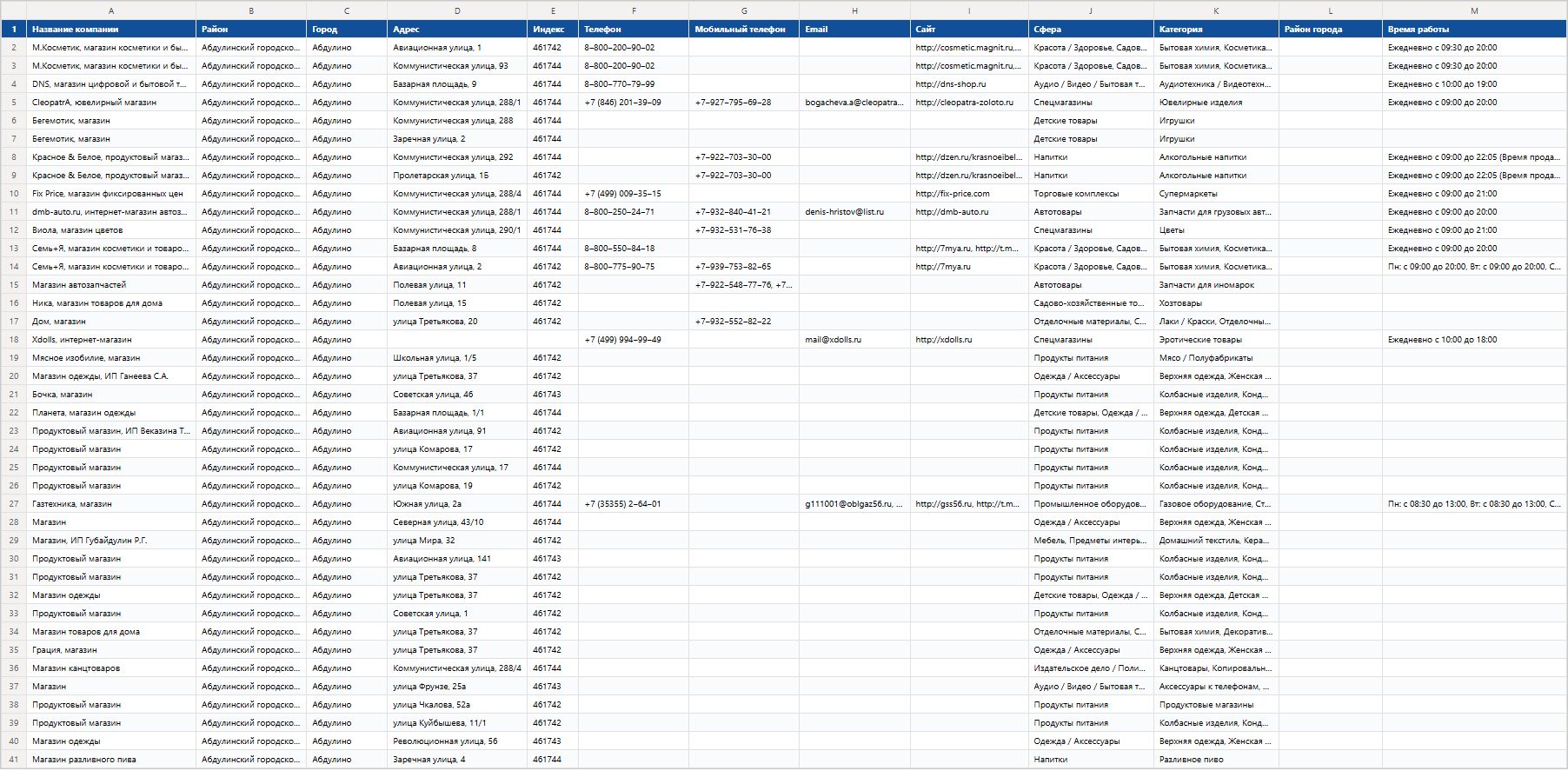Select column A by its letter header

(111, 10)
